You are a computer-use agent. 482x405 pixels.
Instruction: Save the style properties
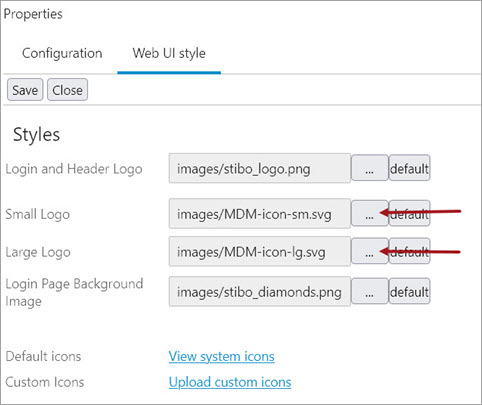click(x=25, y=90)
